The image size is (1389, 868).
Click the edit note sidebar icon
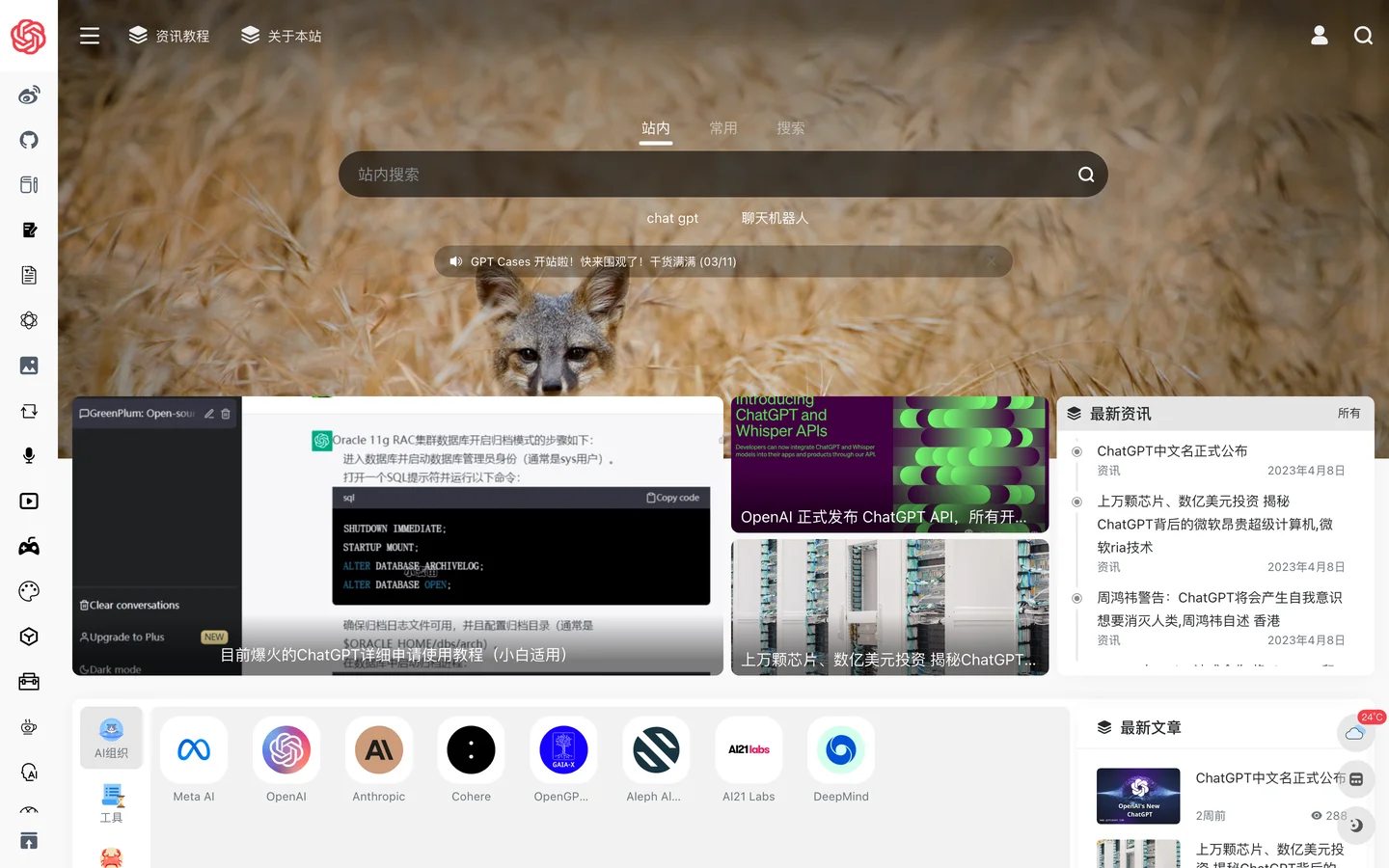click(x=29, y=230)
